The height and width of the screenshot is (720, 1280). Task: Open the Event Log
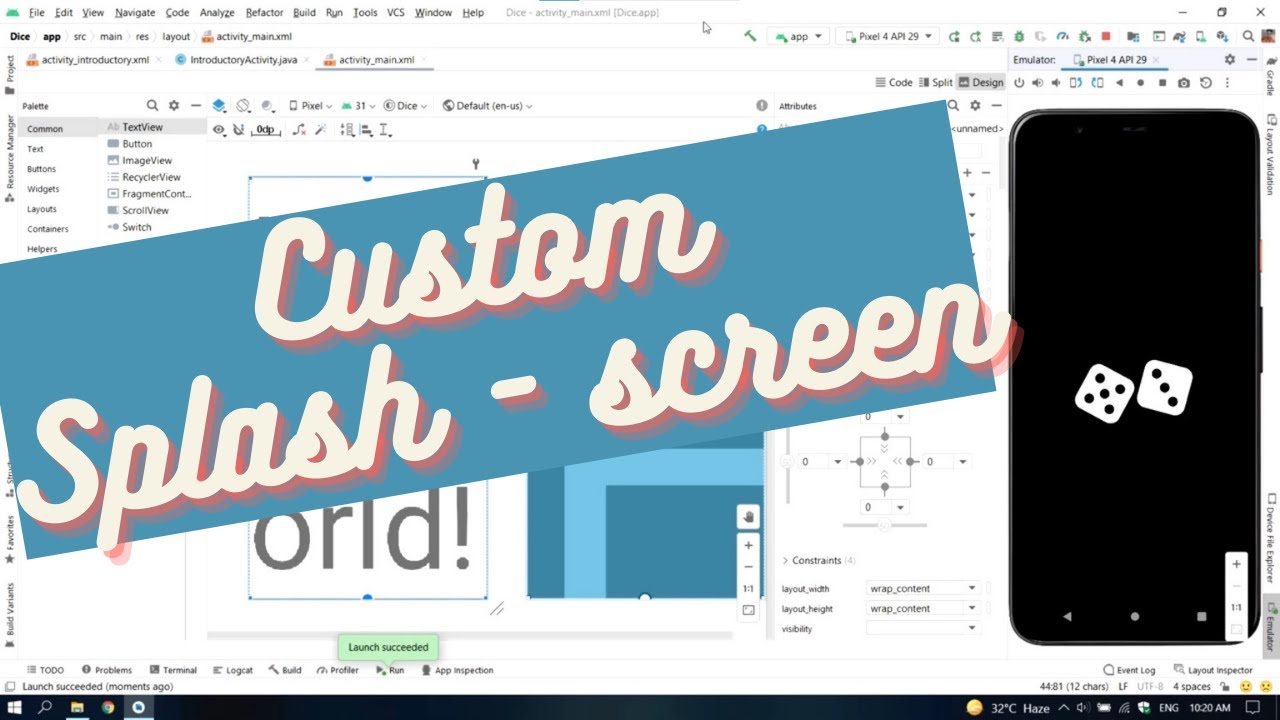[1129, 670]
